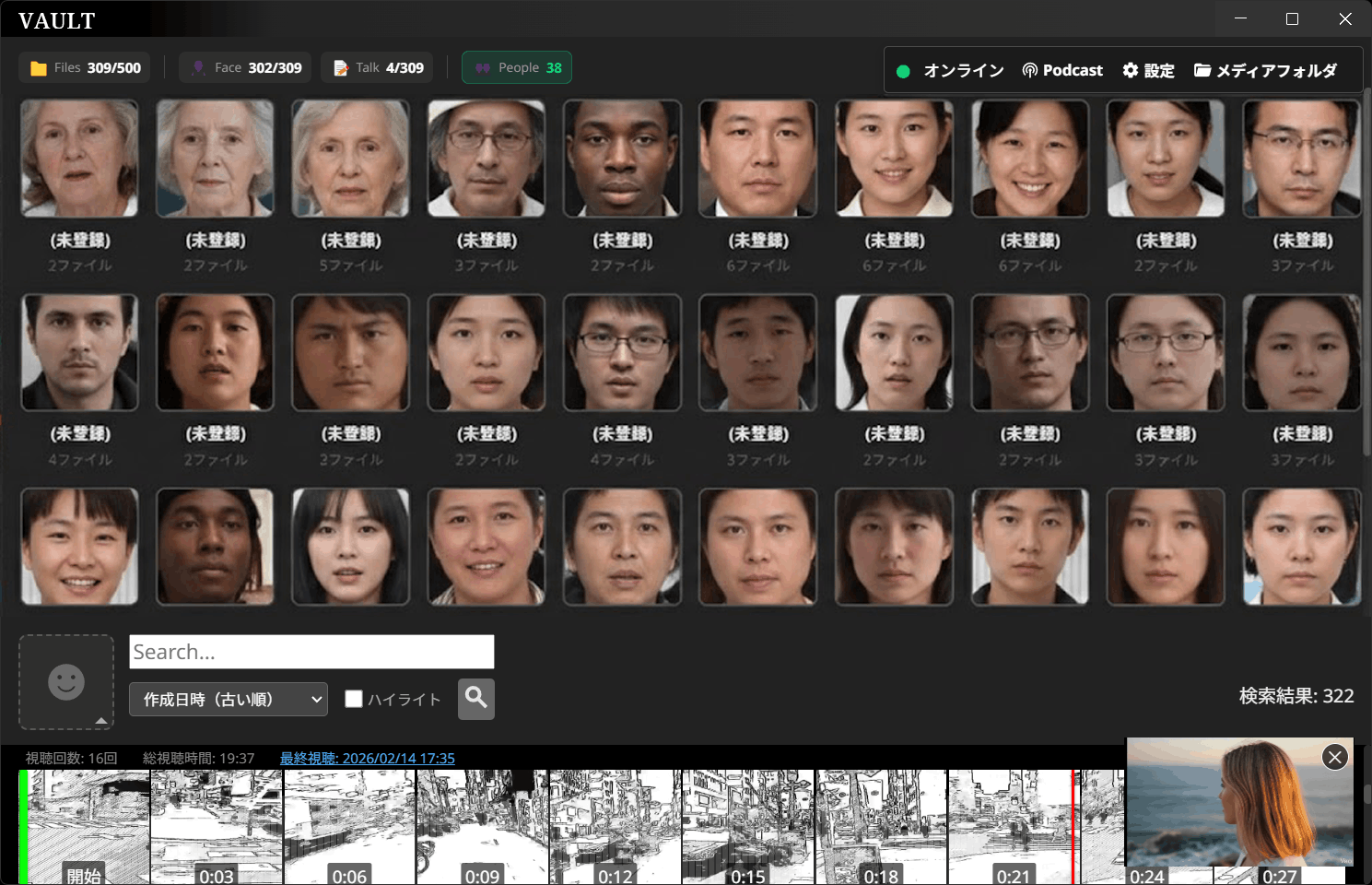Focus the Search... input field
1372x885 pixels.
point(311,652)
